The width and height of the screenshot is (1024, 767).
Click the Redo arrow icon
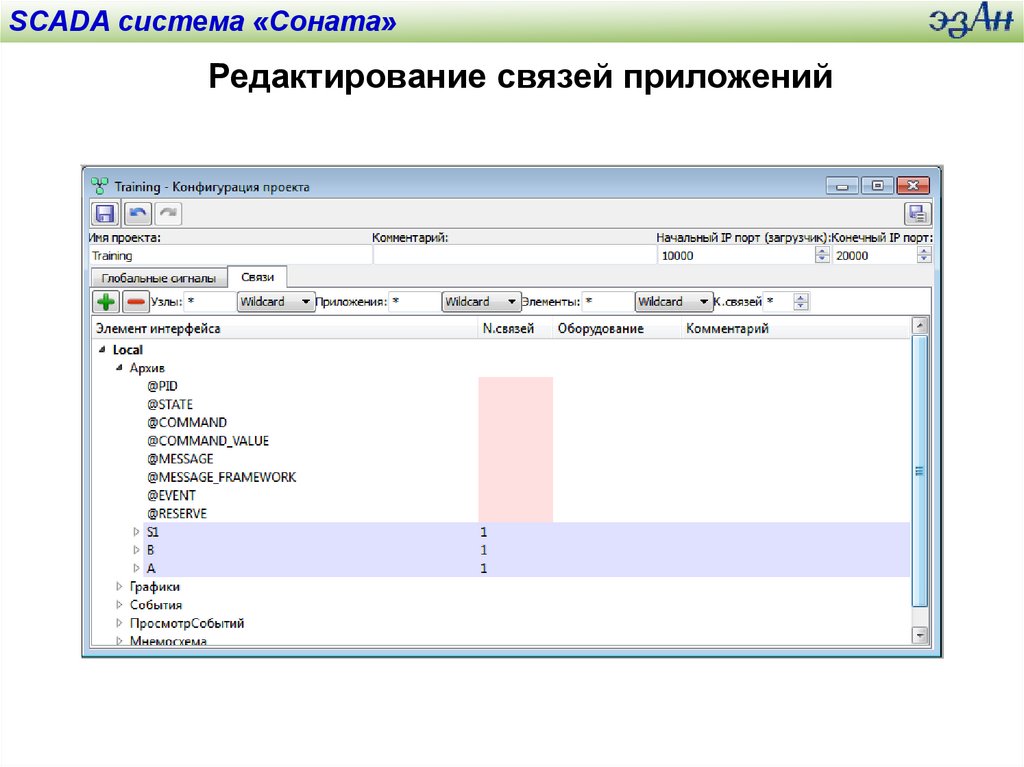pyautogui.click(x=168, y=213)
